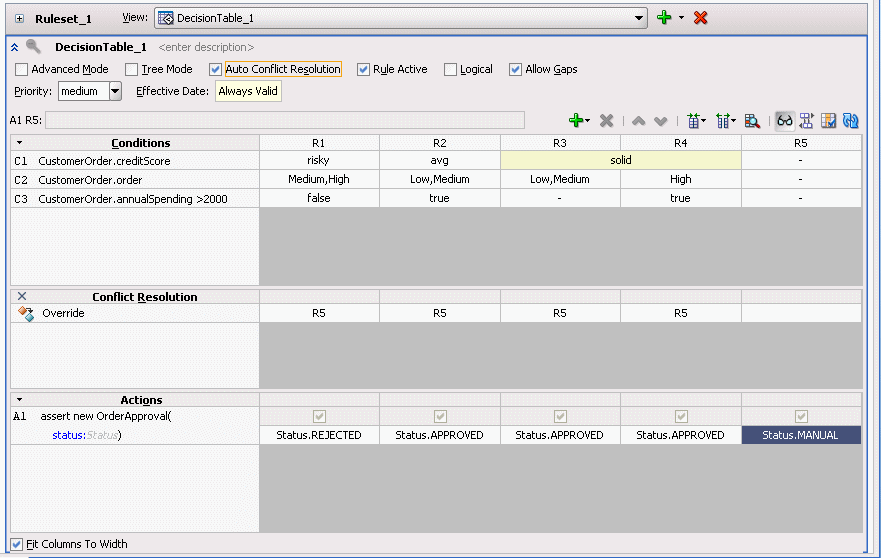Select condition row C2 CustomerOrder.order

[x=135, y=180]
